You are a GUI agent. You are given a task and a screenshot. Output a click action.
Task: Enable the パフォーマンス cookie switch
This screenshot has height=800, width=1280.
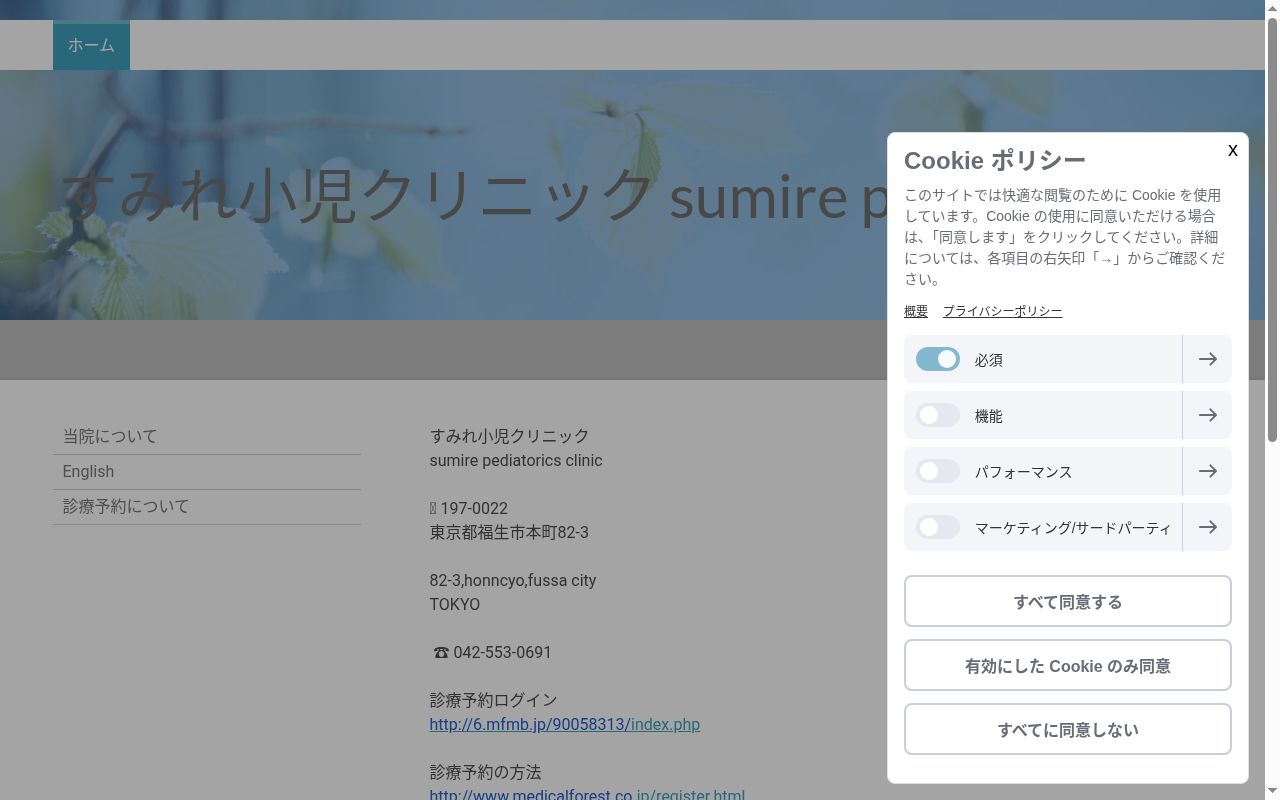pos(938,471)
